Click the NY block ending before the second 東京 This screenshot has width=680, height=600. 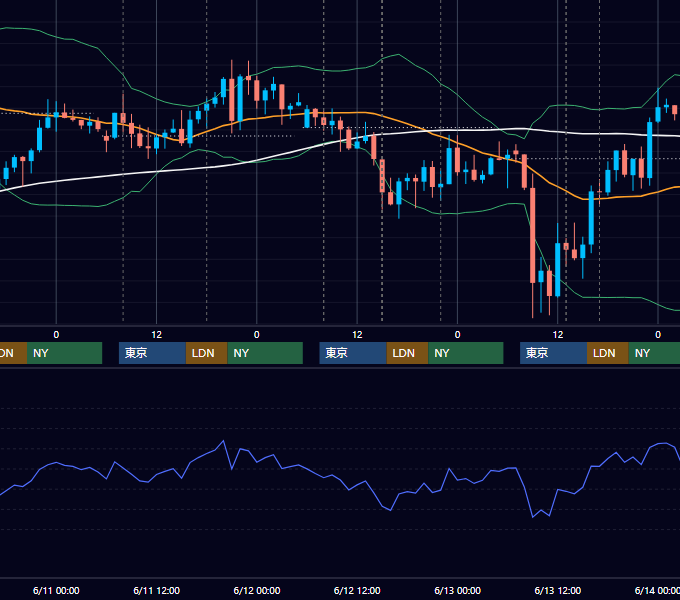click(x=265, y=353)
